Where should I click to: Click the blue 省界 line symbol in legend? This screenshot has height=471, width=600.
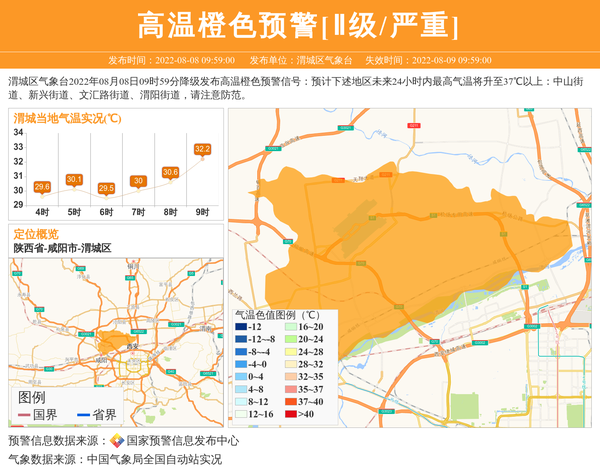[x=82, y=415]
